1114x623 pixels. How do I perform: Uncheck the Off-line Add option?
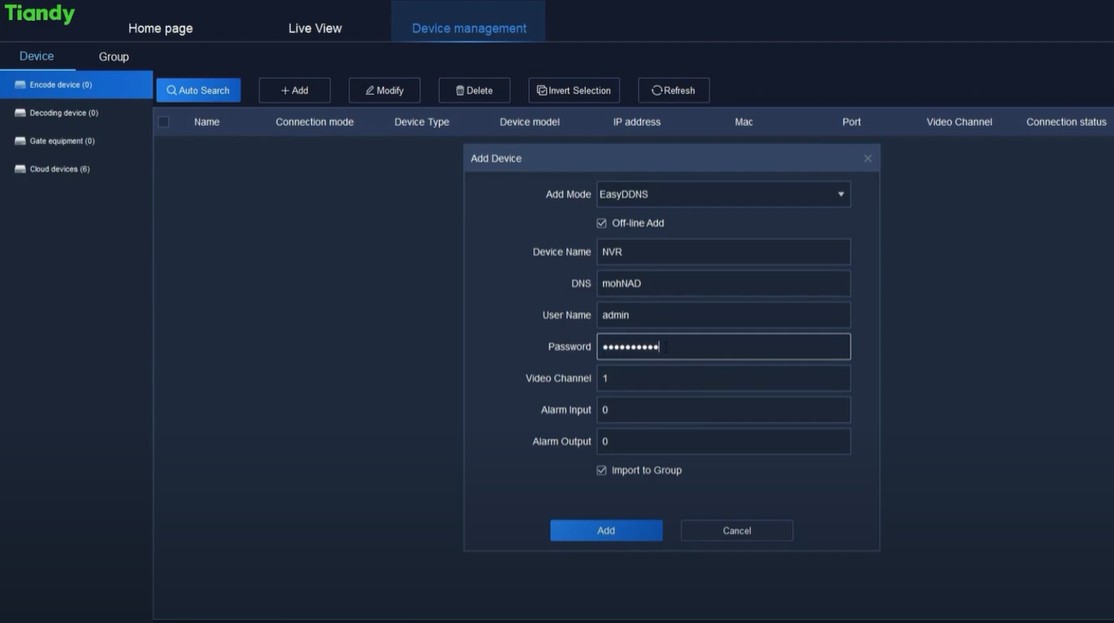coord(600,222)
